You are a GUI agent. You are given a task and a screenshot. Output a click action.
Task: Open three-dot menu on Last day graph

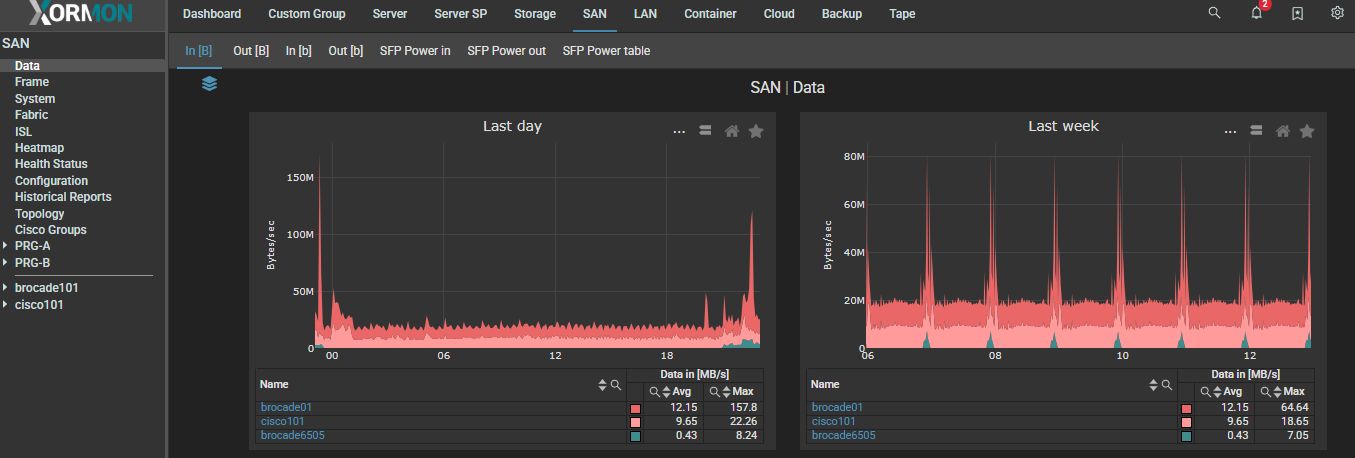click(679, 131)
